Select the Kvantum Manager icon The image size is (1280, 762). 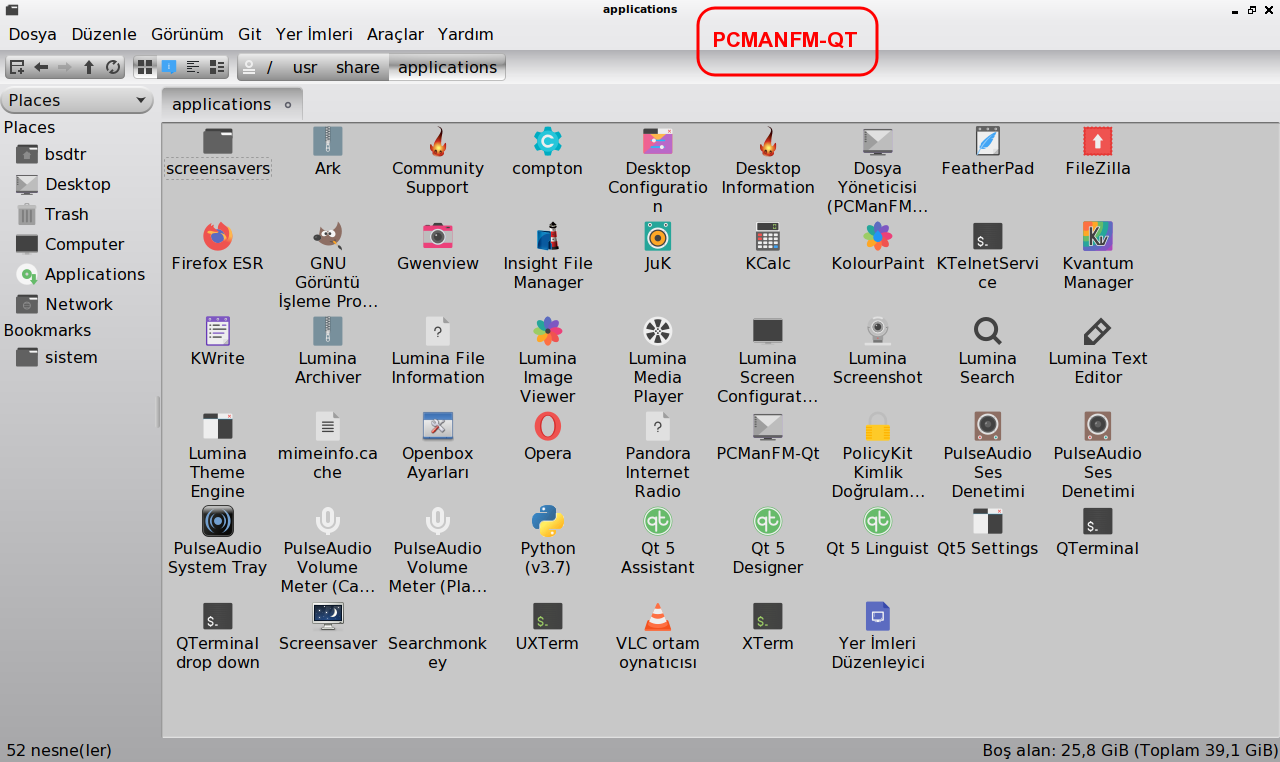[x=1097, y=236]
